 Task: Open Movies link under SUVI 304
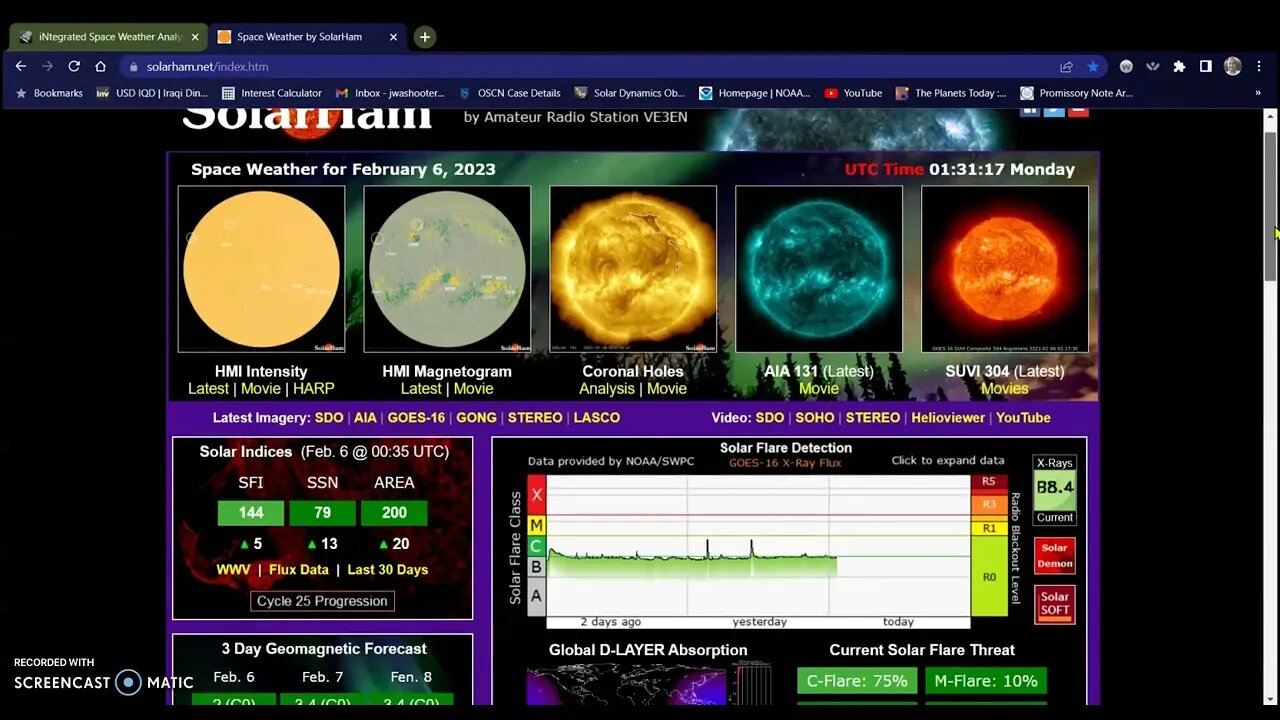pyautogui.click(x=1005, y=389)
